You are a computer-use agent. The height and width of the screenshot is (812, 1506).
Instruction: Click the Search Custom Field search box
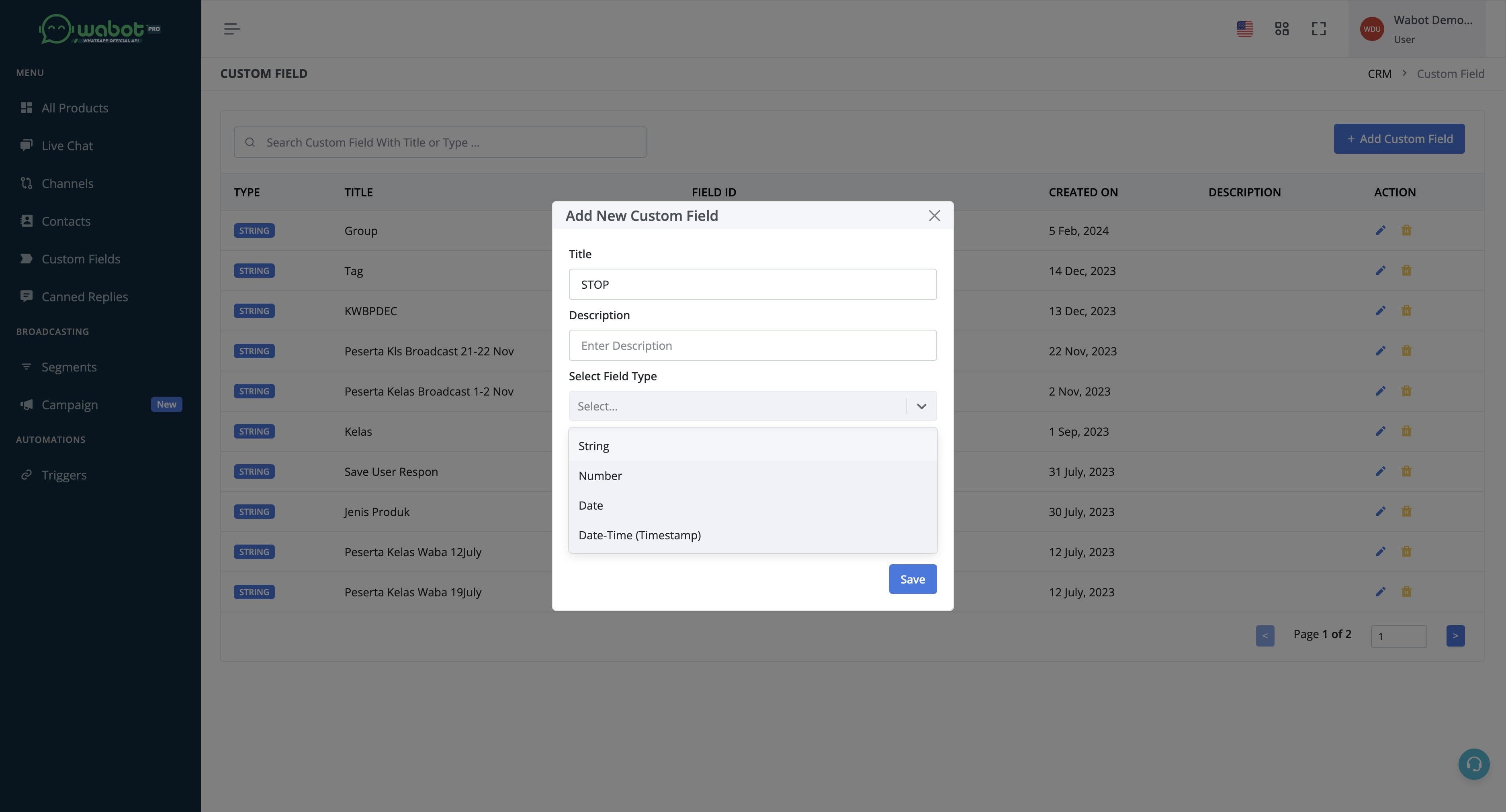[x=440, y=142]
